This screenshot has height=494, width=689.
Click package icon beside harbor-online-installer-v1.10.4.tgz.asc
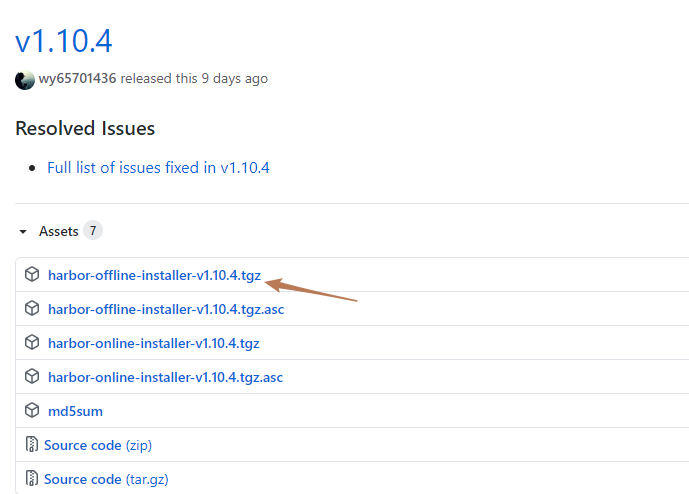coord(32,376)
